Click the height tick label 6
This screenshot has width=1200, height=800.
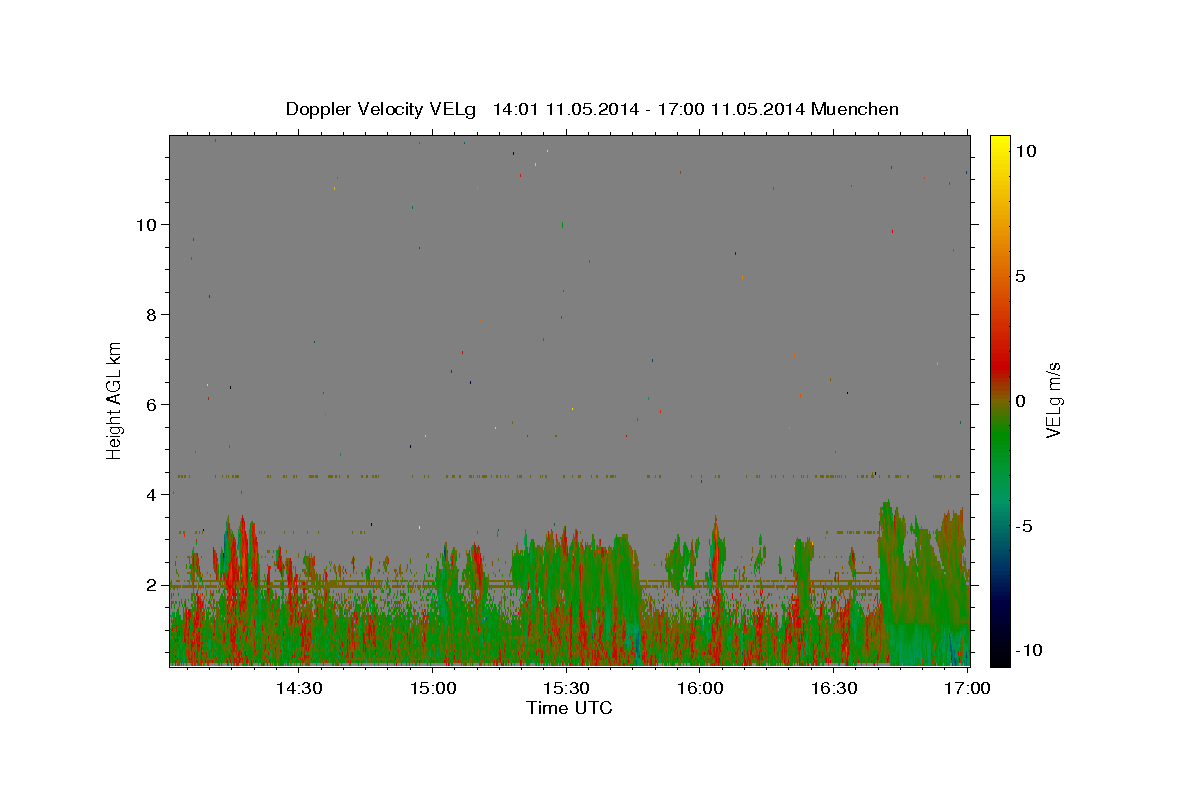[x=152, y=405]
